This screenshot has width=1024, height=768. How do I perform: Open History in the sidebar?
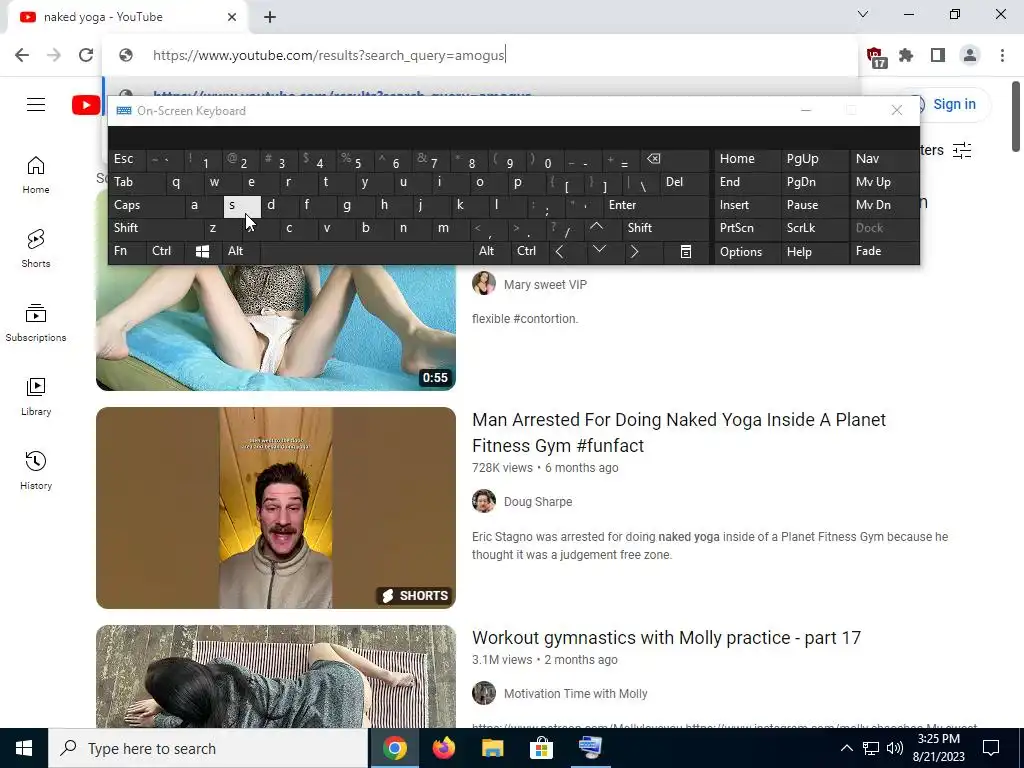tap(36, 471)
